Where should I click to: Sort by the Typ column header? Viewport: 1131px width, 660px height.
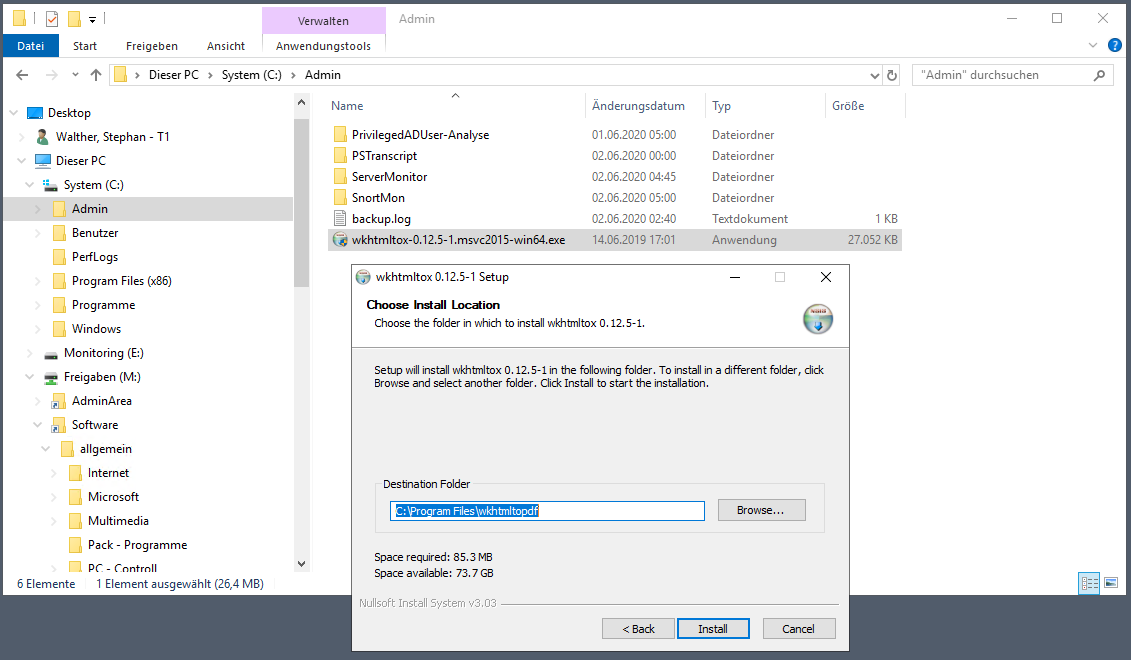point(721,106)
